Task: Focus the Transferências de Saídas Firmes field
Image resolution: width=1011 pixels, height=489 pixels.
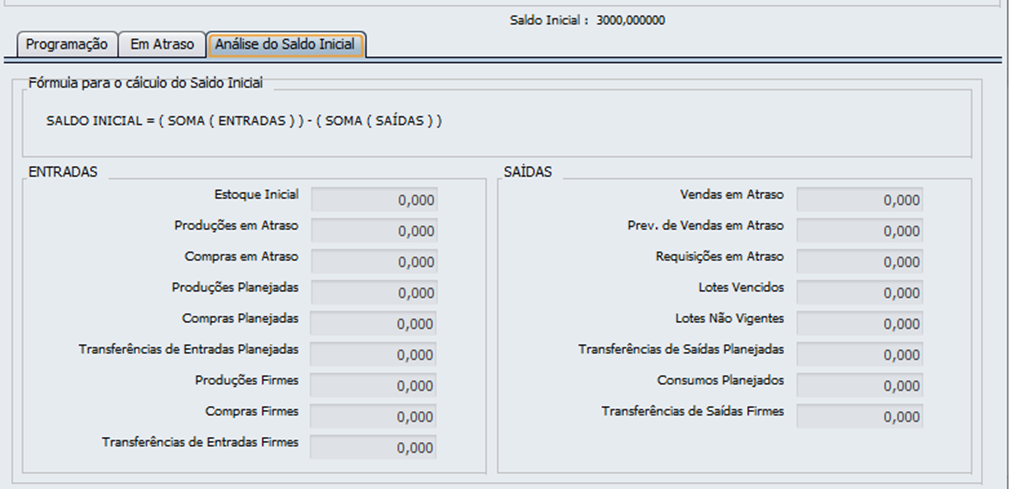Action: point(859,417)
